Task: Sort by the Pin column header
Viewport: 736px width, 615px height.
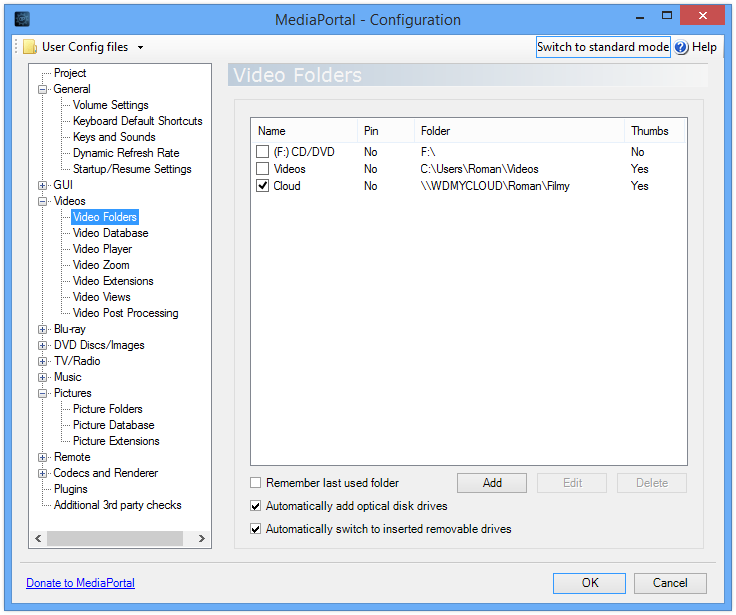Action: (x=386, y=131)
